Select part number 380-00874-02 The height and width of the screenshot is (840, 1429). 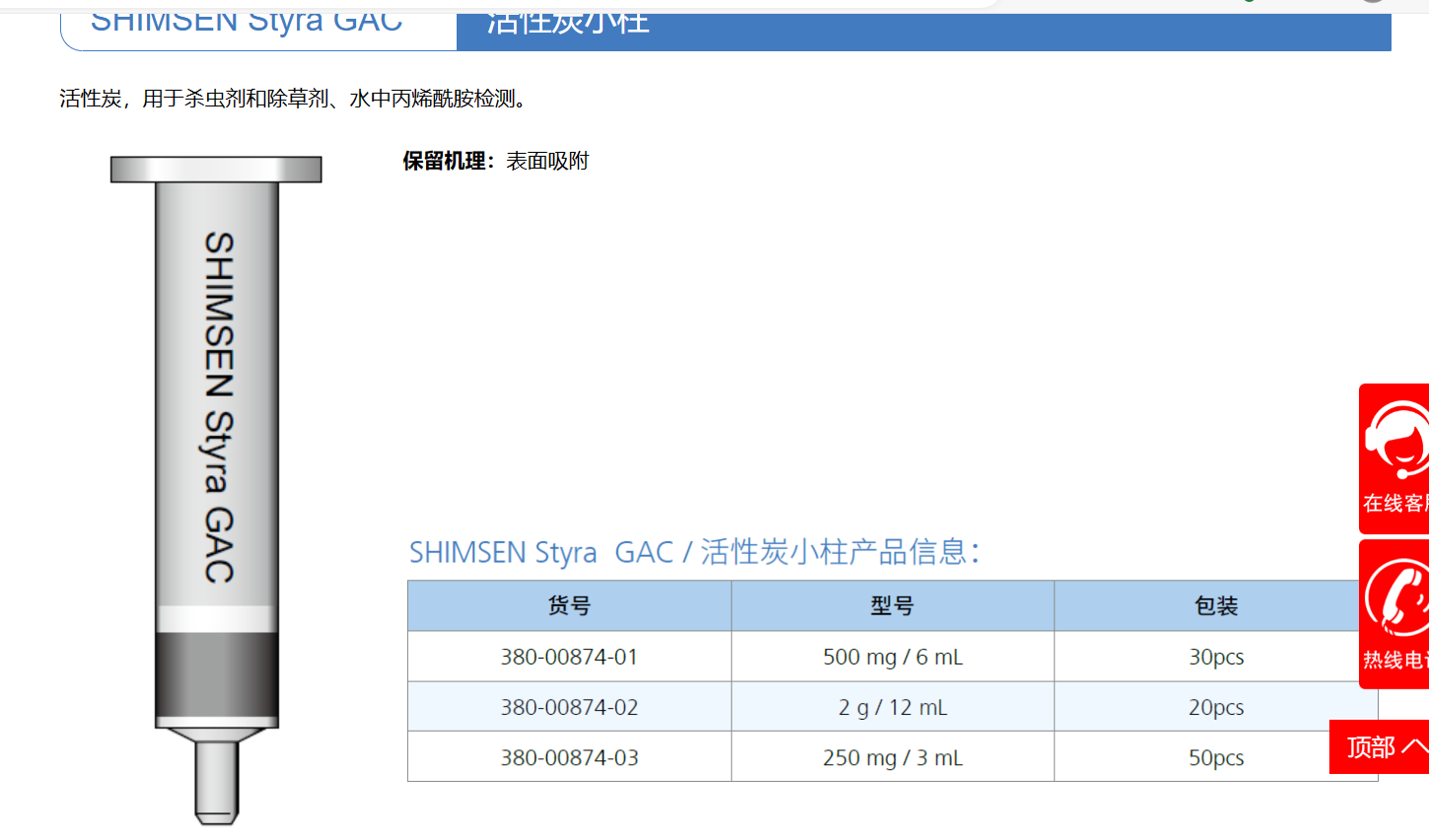click(569, 707)
